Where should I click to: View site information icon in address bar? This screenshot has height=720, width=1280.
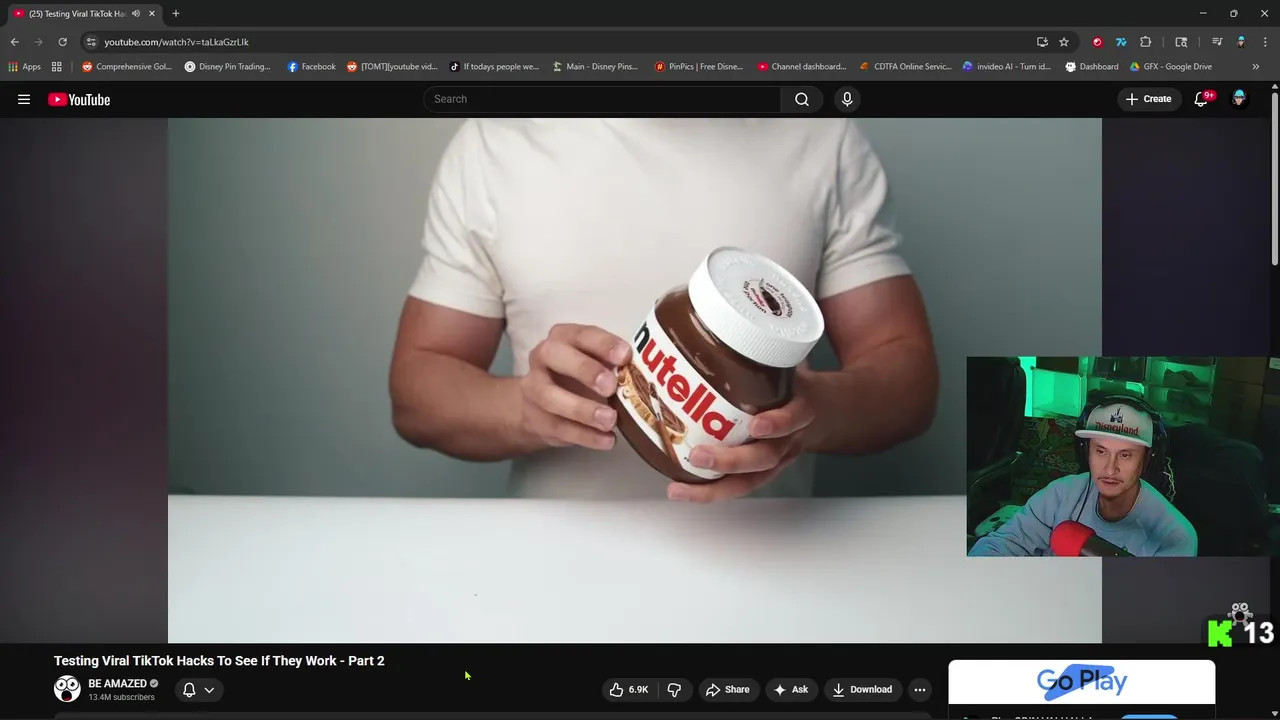91,42
